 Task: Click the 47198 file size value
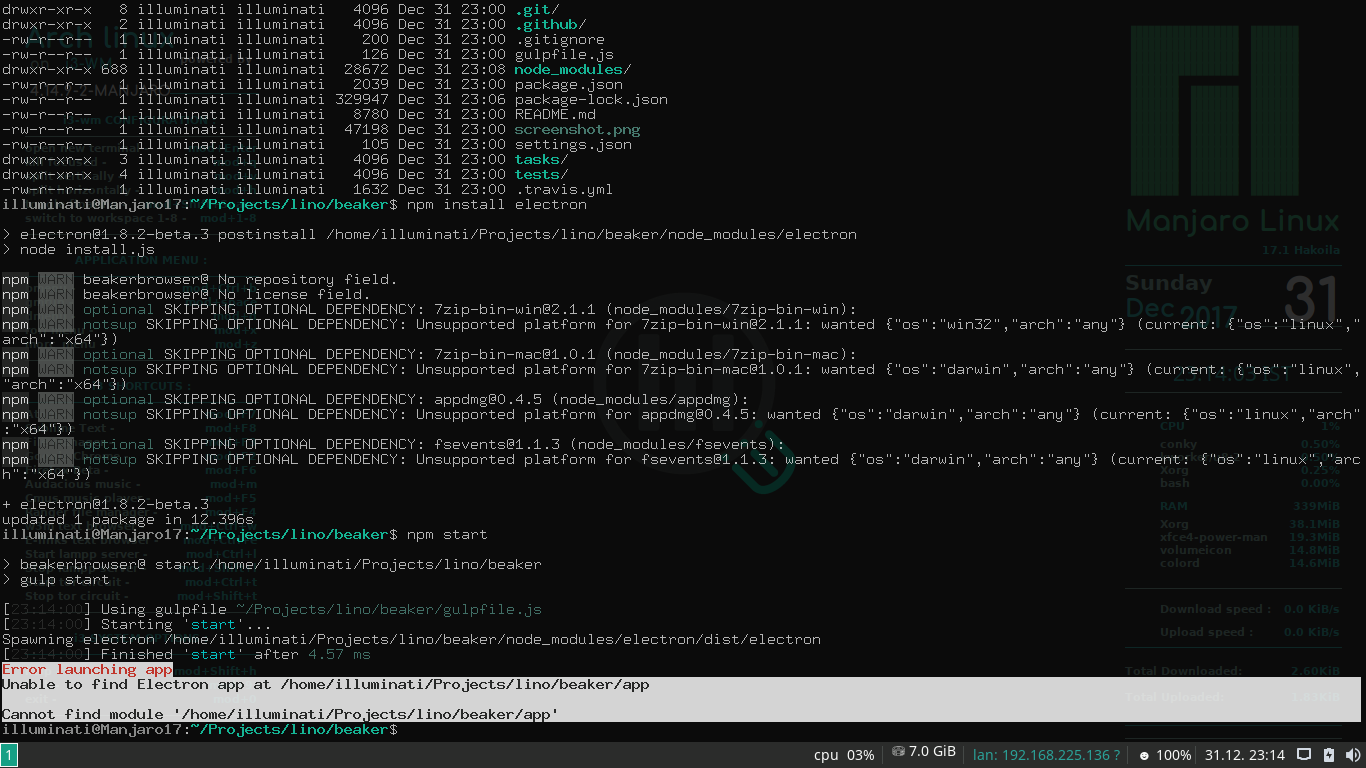coord(366,129)
